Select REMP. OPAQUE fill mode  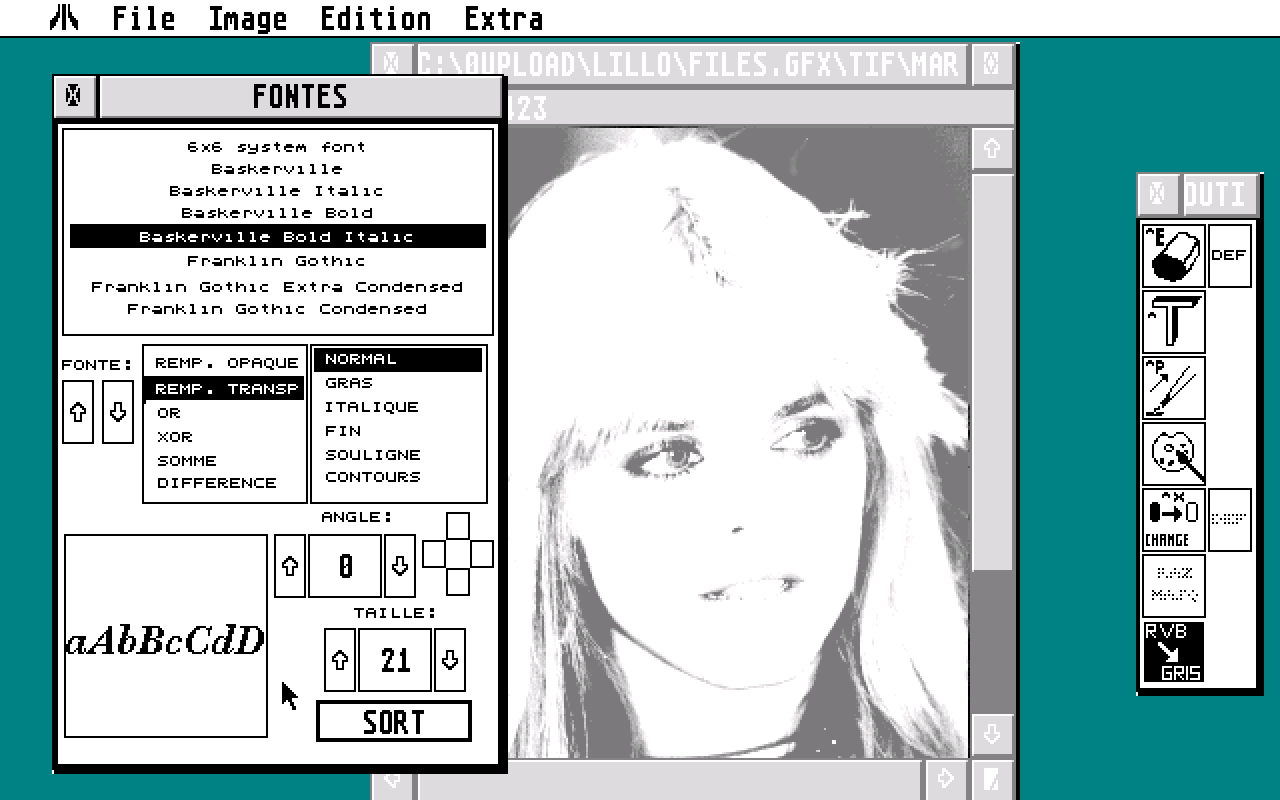[222, 362]
